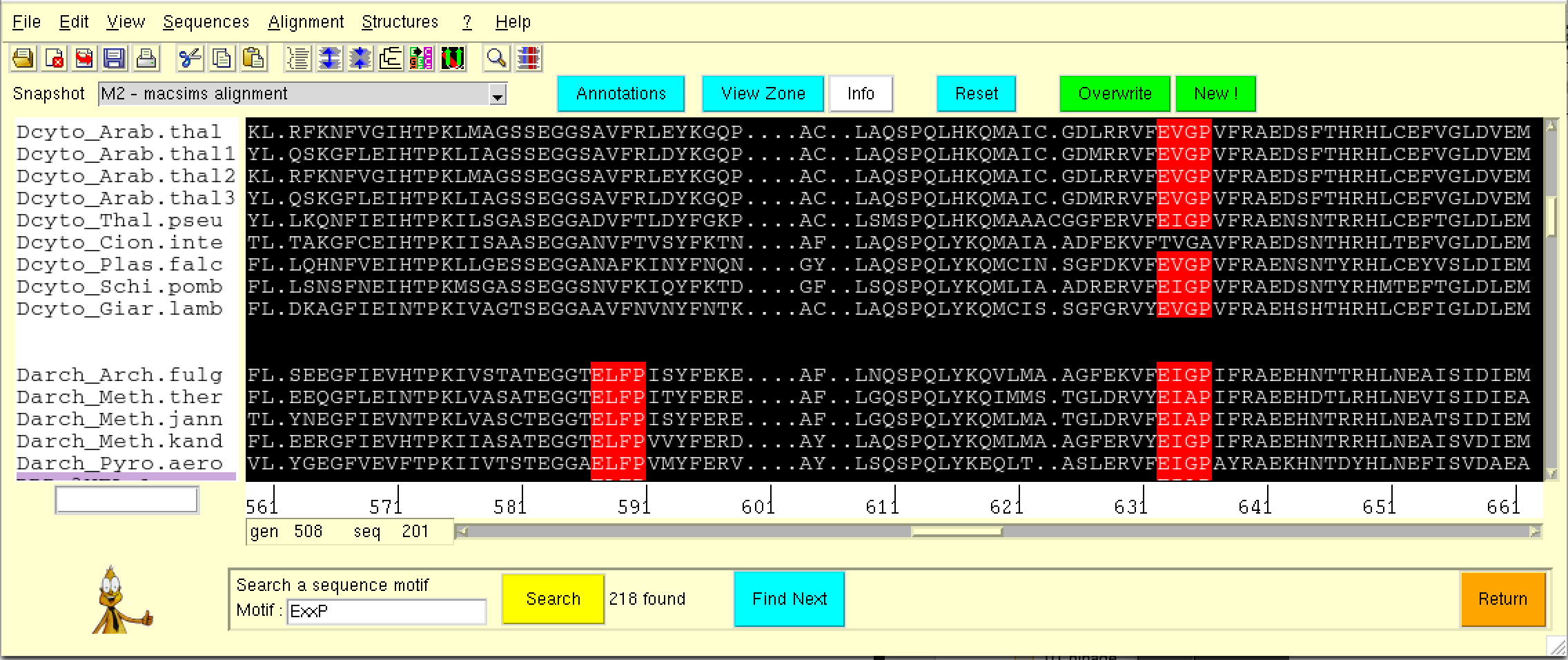The height and width of the screenshot is (660, 1568).
Task: Click the close document icon with red X
Action: click(x=54, y=59)
